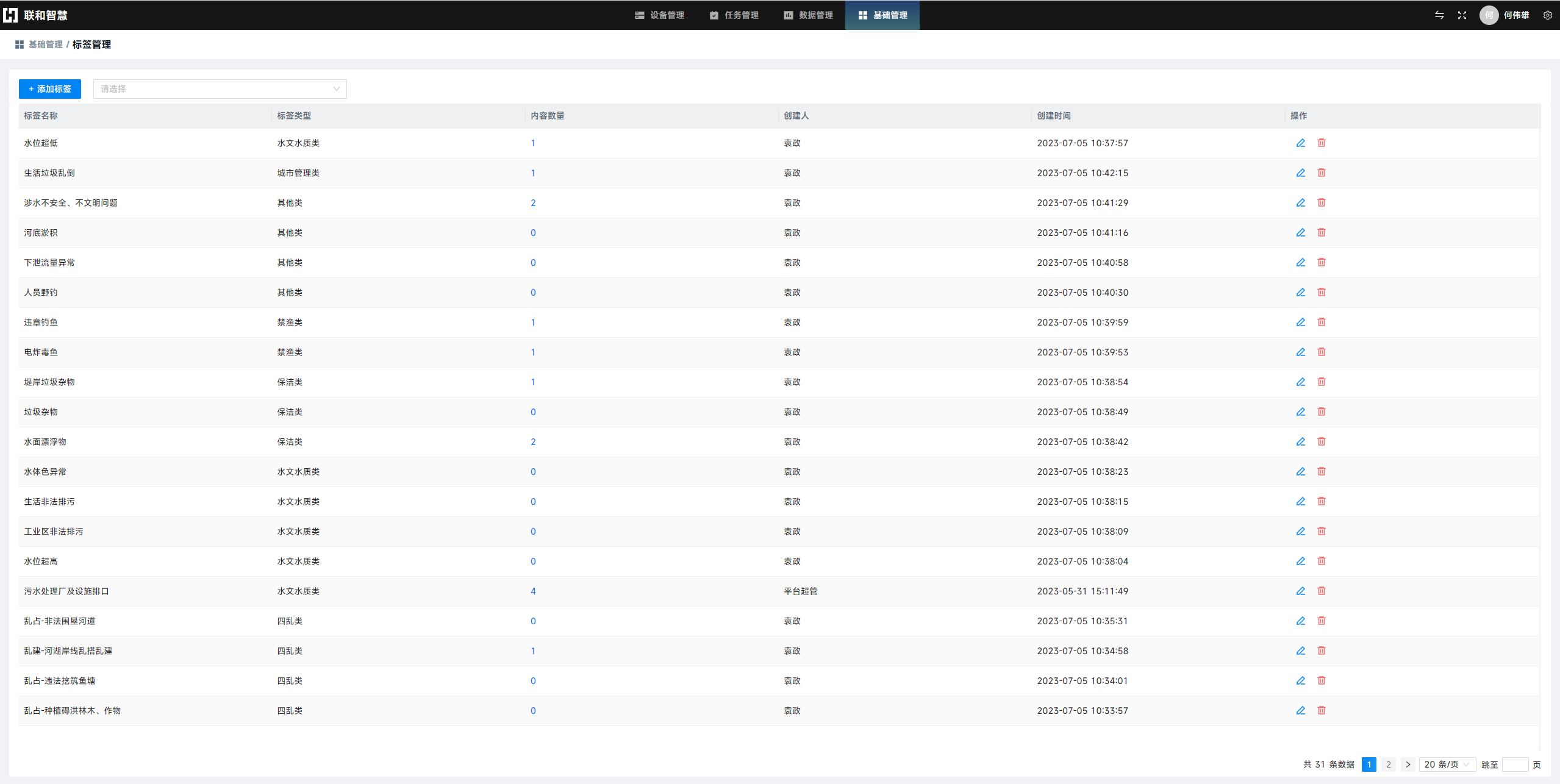The height and width of the screenshot is (784, 1560).
Task: Delete the 乱占-种植碍洪林木、作物 tag
Action: point(1321,711)
